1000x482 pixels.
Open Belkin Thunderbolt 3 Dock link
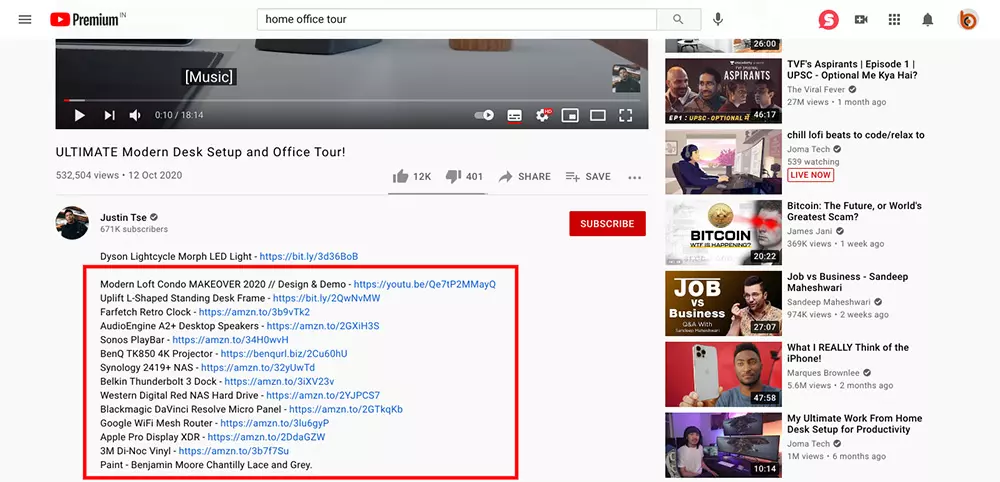(x=279, y=382)
